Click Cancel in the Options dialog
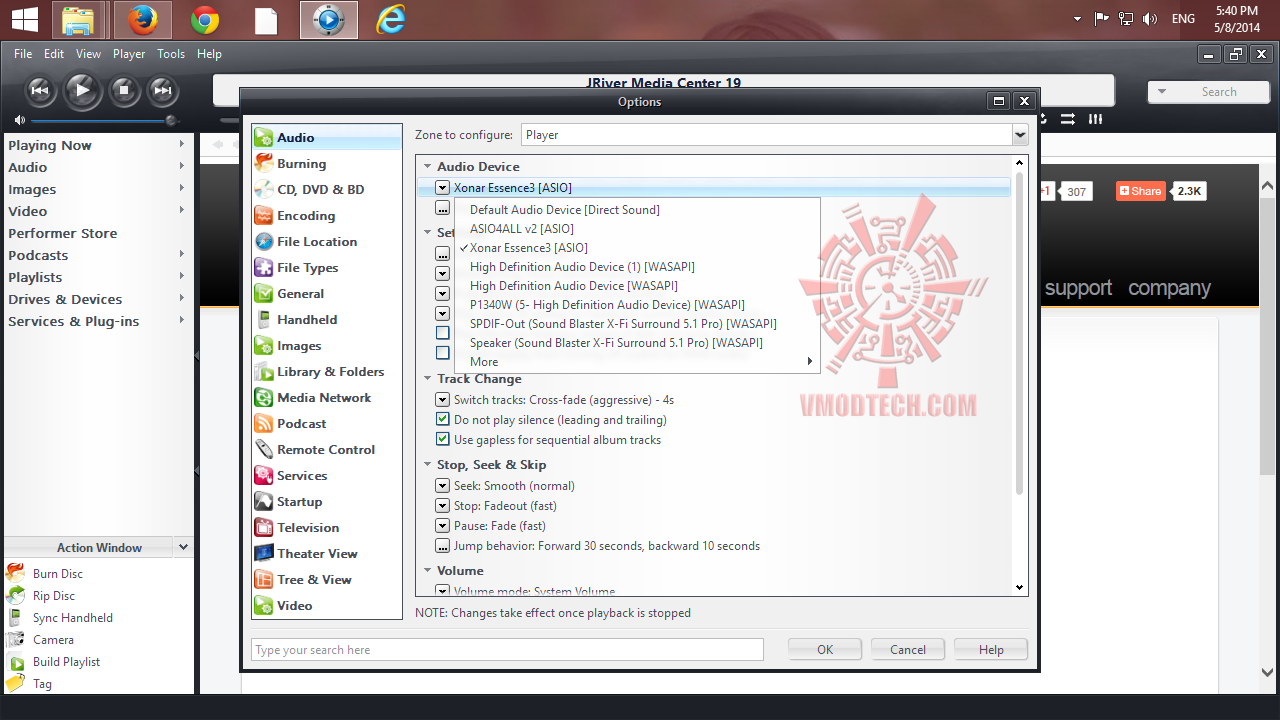This screenshot has height=720, width=1280. coord(908,649)
